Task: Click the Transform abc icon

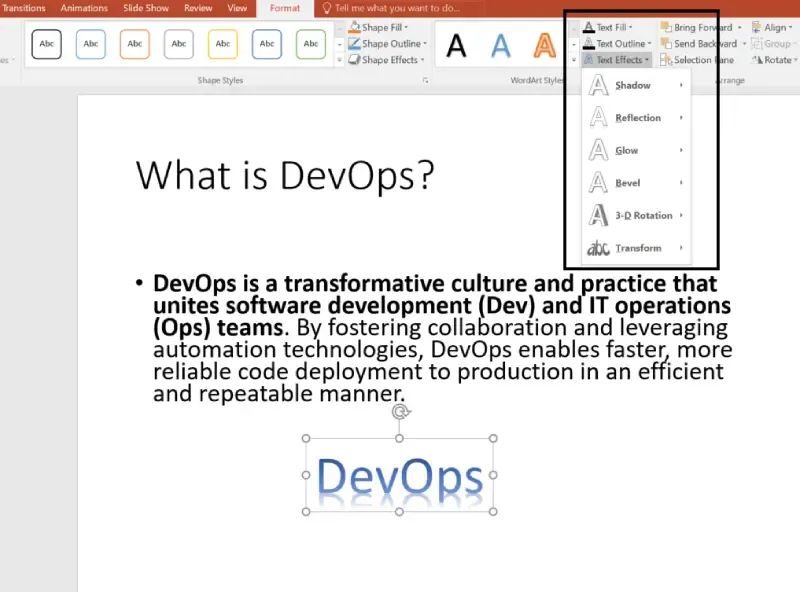Action: [598, 248]
